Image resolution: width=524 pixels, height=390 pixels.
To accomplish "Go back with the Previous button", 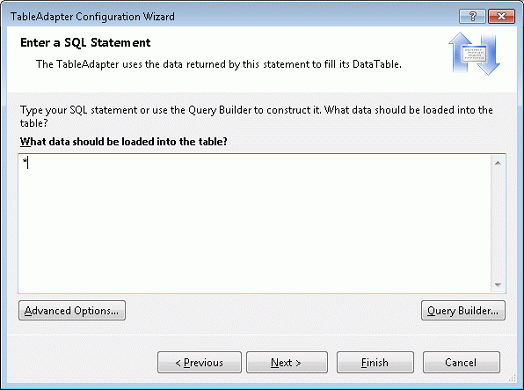I will [199, 362].
